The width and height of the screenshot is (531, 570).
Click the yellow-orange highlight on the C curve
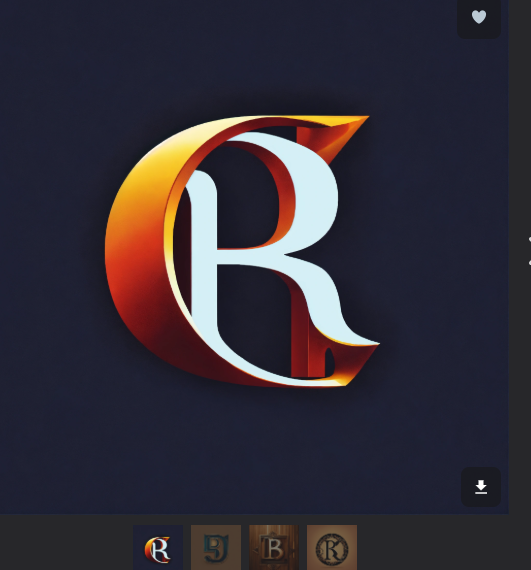point(145,174)
